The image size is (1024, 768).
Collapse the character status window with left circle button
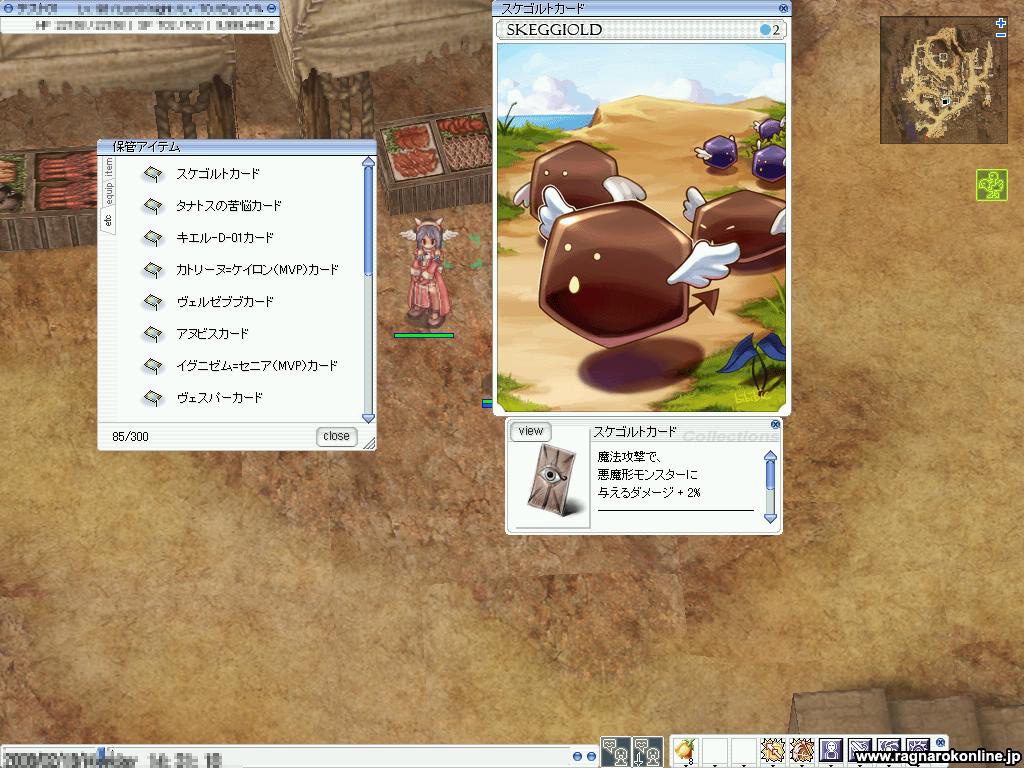click(x=8, y=8)
